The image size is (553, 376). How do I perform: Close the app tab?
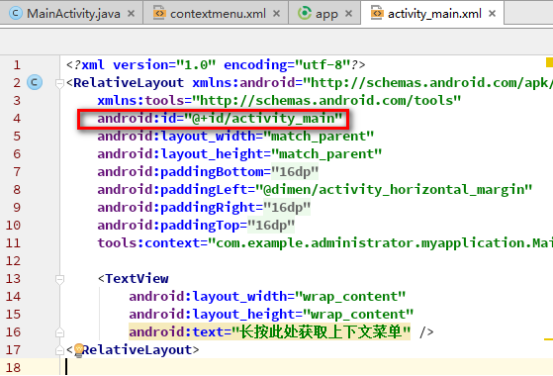pos(348,13)
